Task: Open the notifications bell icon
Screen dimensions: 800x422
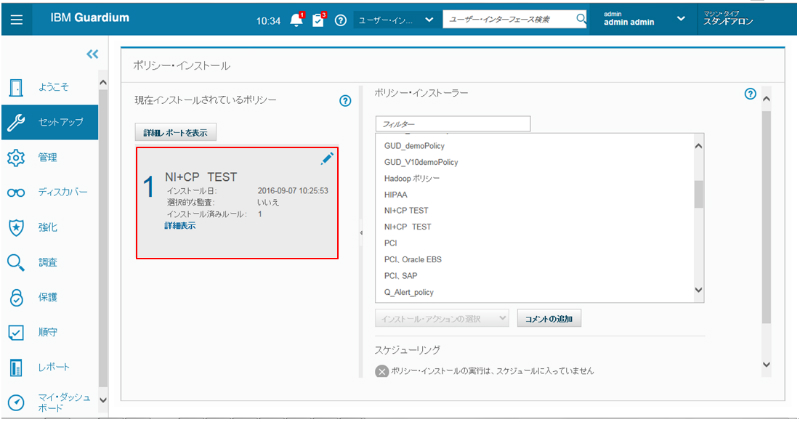Action: [296, 19]
